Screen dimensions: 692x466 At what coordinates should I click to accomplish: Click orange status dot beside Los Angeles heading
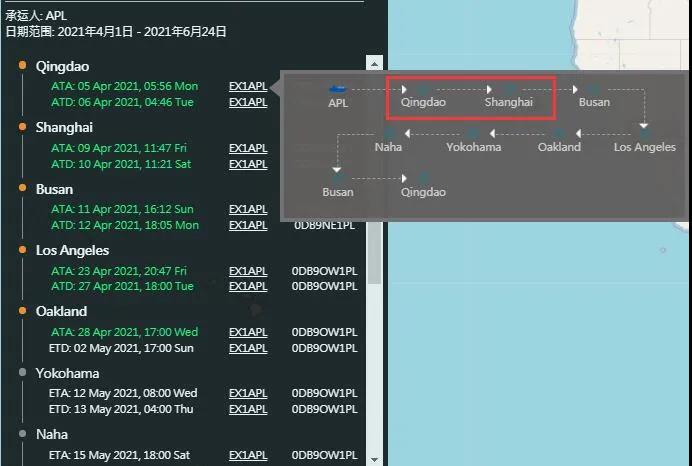pos(22,250)
